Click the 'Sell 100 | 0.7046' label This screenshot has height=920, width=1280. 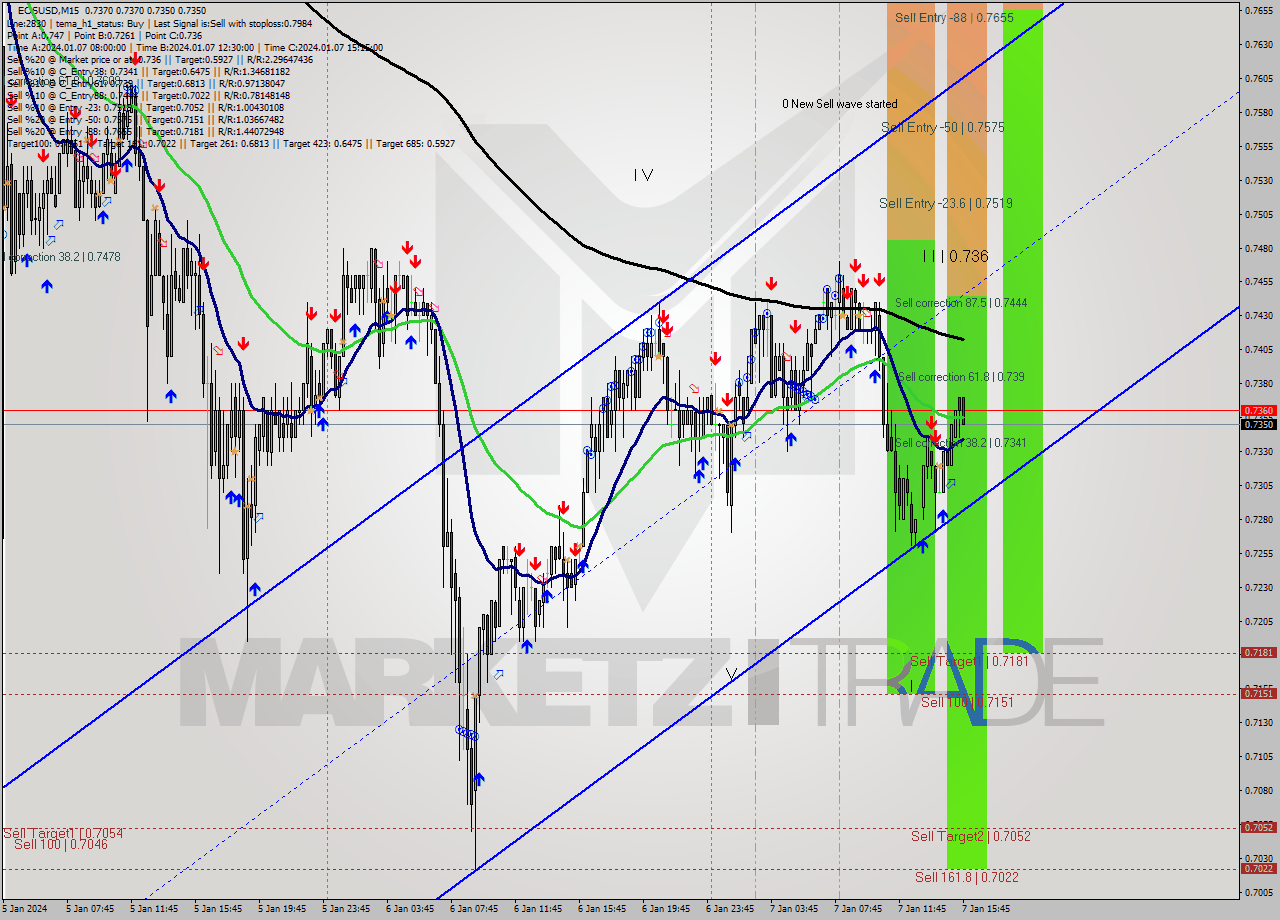pos(60,845)
